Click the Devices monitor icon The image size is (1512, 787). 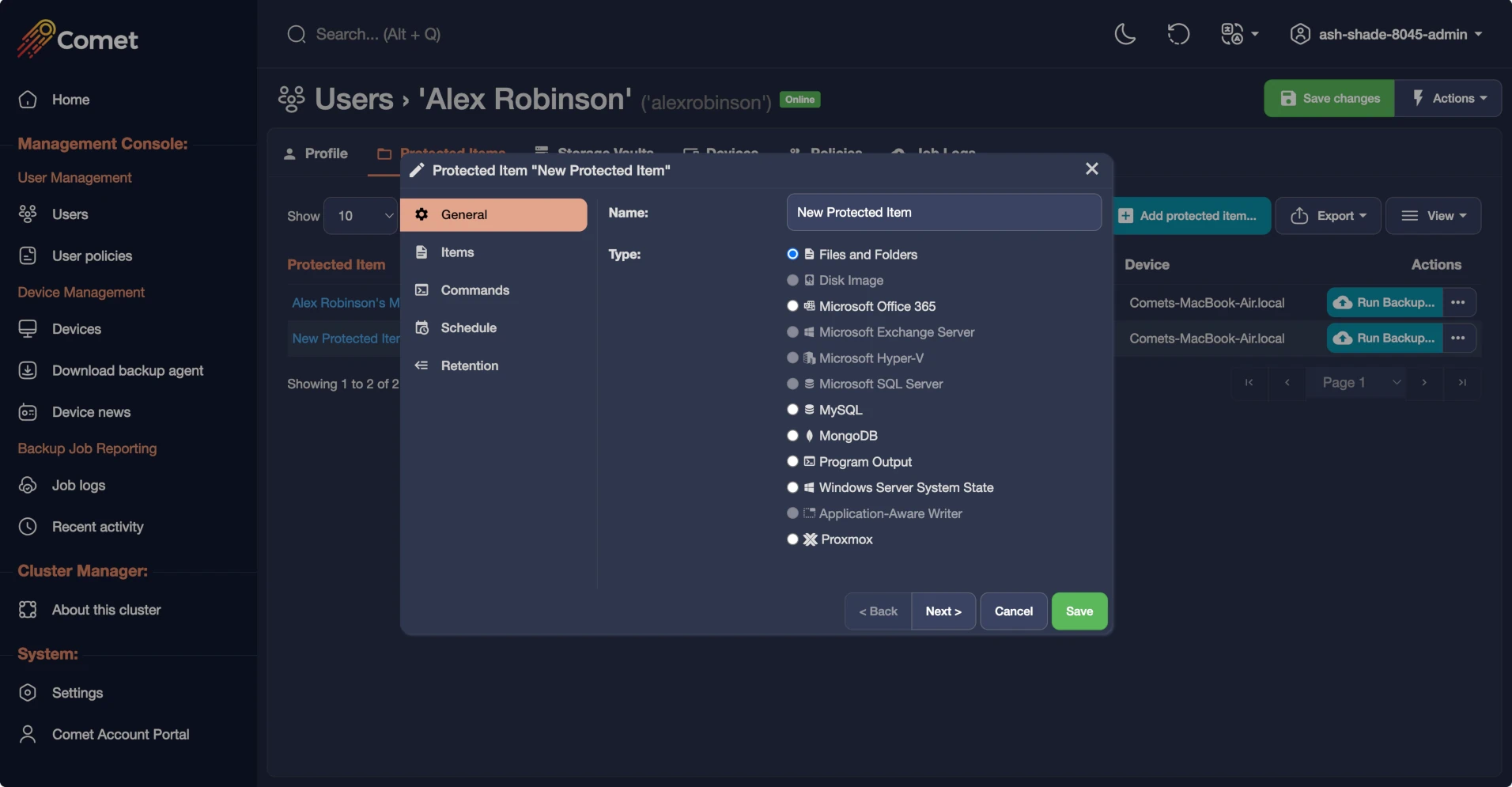(28, 329)
